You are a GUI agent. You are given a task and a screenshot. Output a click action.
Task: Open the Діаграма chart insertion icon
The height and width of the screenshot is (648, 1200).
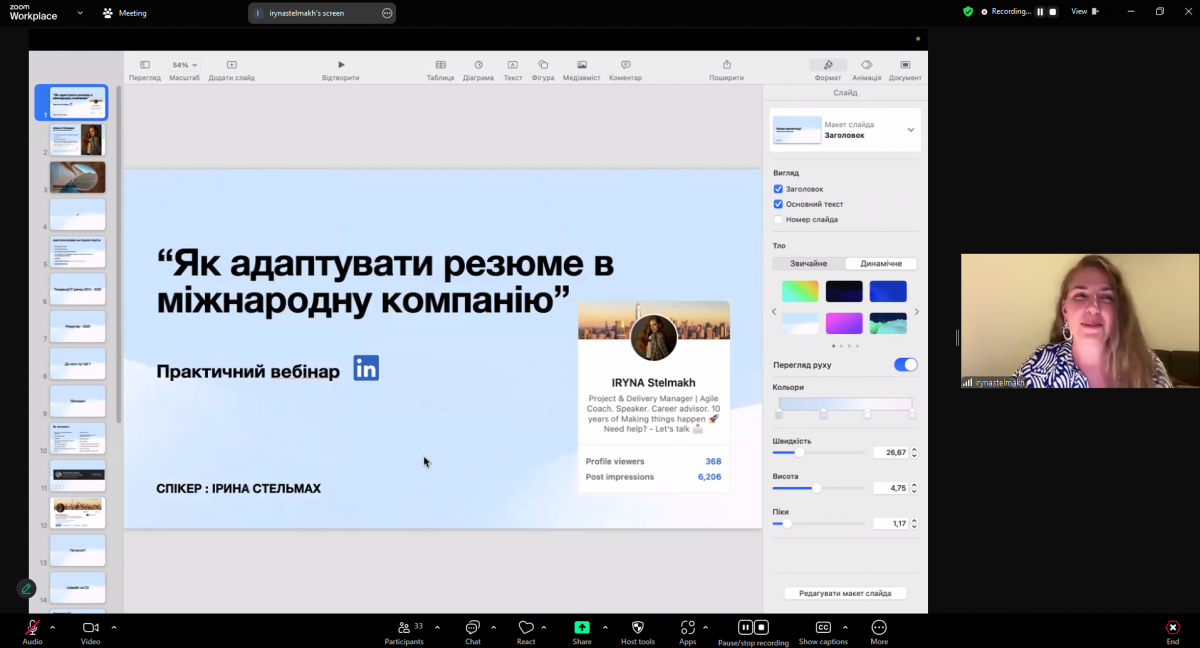(x=478, y=62)
